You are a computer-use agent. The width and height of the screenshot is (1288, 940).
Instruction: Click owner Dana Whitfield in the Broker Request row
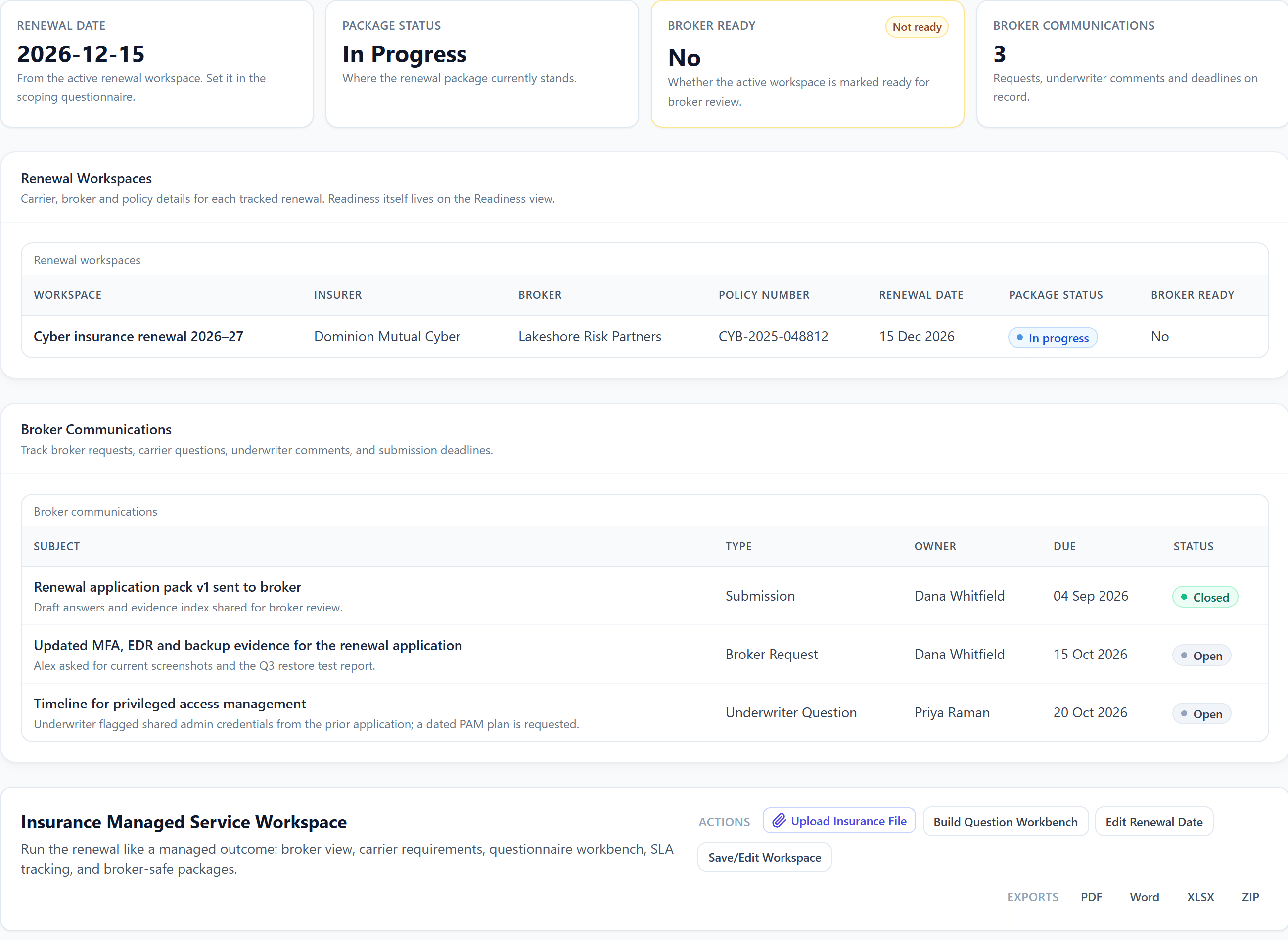(x=959, y=655)
